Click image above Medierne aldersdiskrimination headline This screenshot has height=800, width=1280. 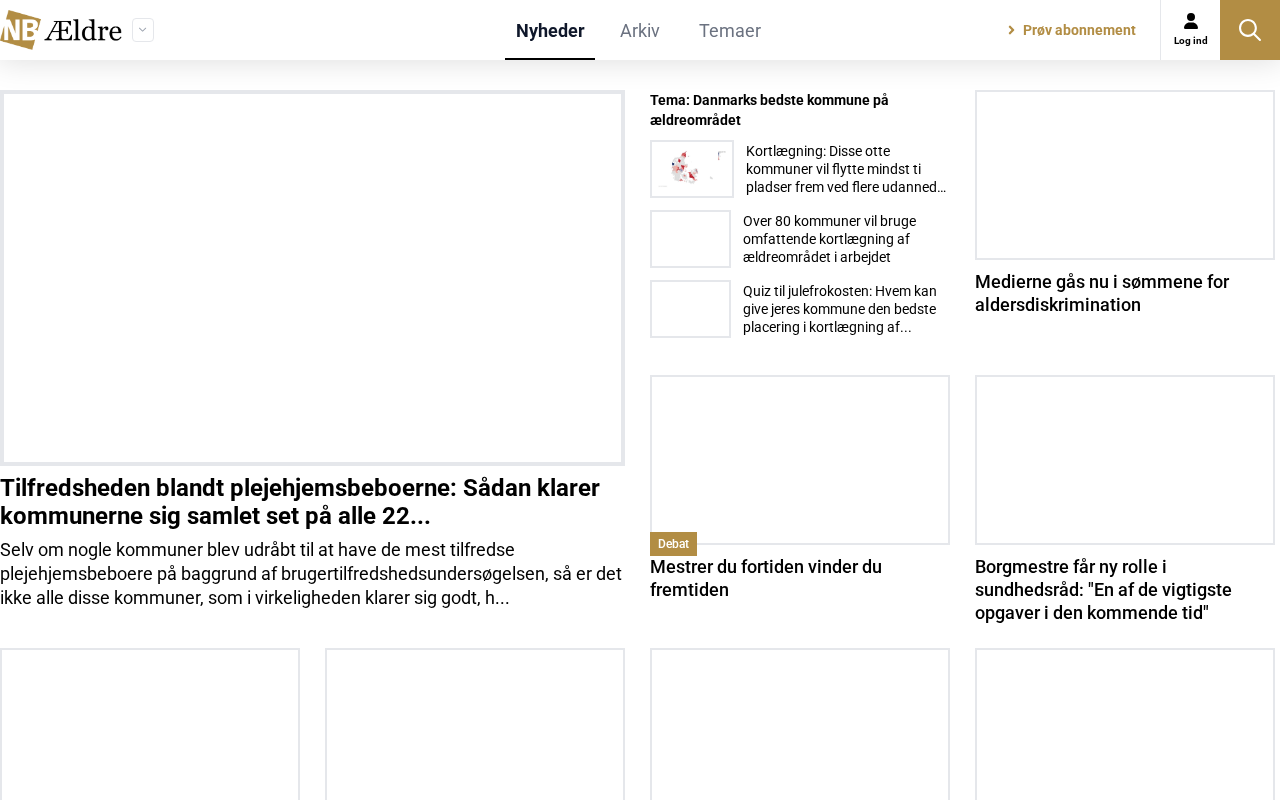pyautogui.click(x=1125, y=175)
